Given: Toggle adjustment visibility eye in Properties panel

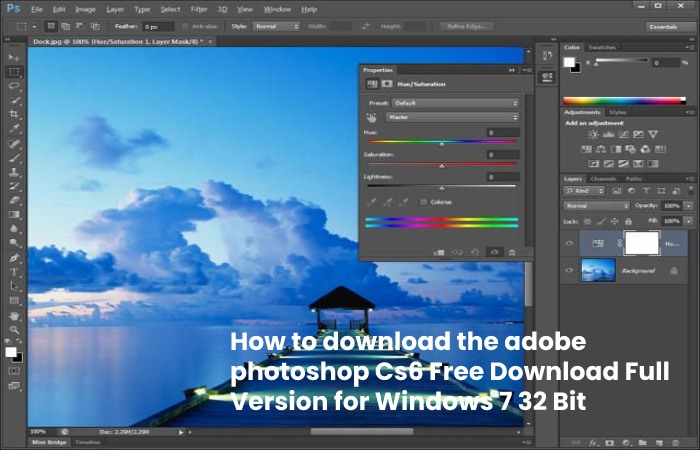Looking at the screenshot, I should click(x=494, y=252).
